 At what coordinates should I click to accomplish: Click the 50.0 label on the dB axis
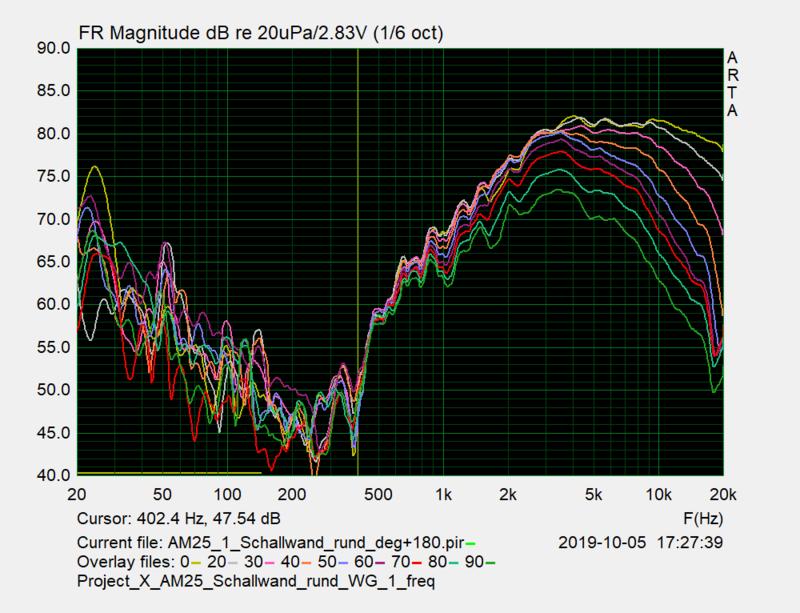coord(54,390)
